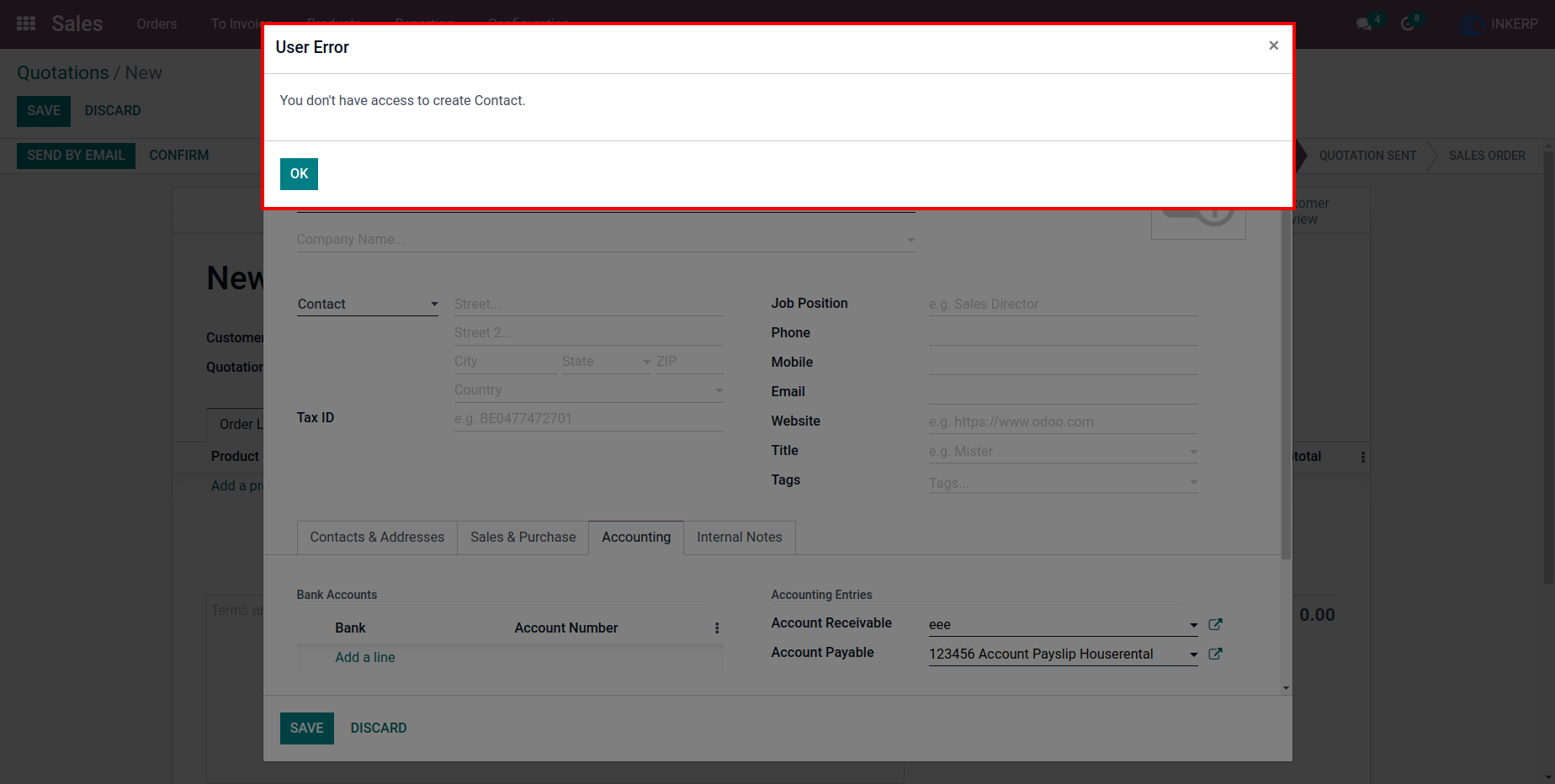Open the Tags dropdown

tap(1193, 483)
